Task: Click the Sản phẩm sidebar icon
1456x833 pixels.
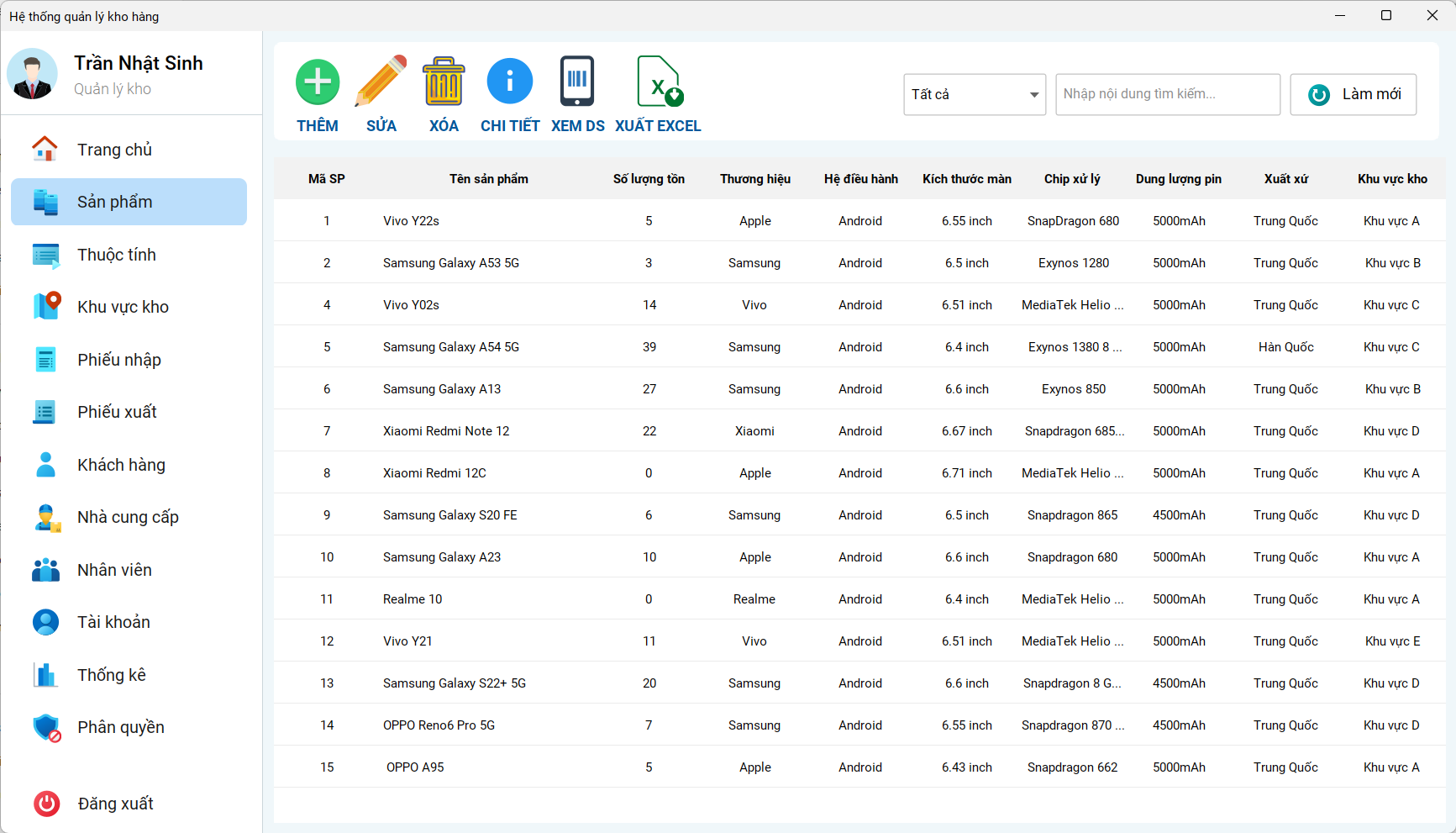Action: [45, 202]
